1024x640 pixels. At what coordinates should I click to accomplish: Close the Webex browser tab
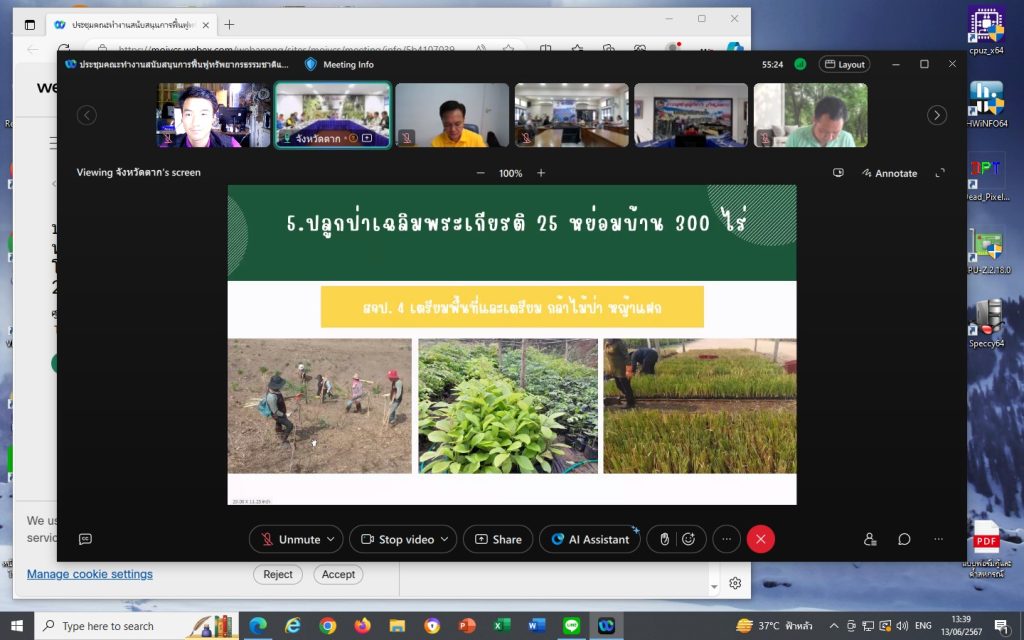pyautogui.click(x=206, y=25)
